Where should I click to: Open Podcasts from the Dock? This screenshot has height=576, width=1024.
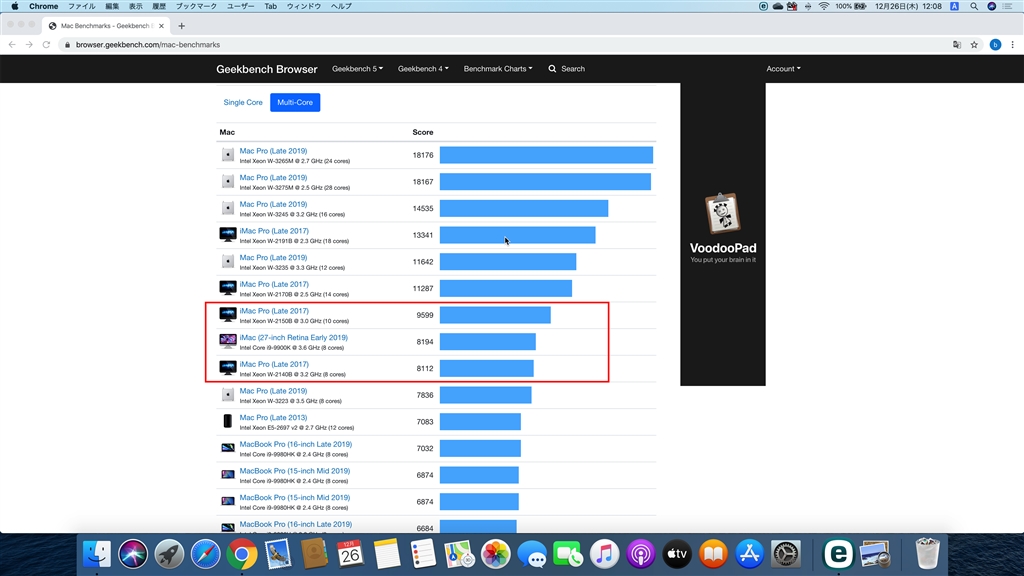coord(641,554)
